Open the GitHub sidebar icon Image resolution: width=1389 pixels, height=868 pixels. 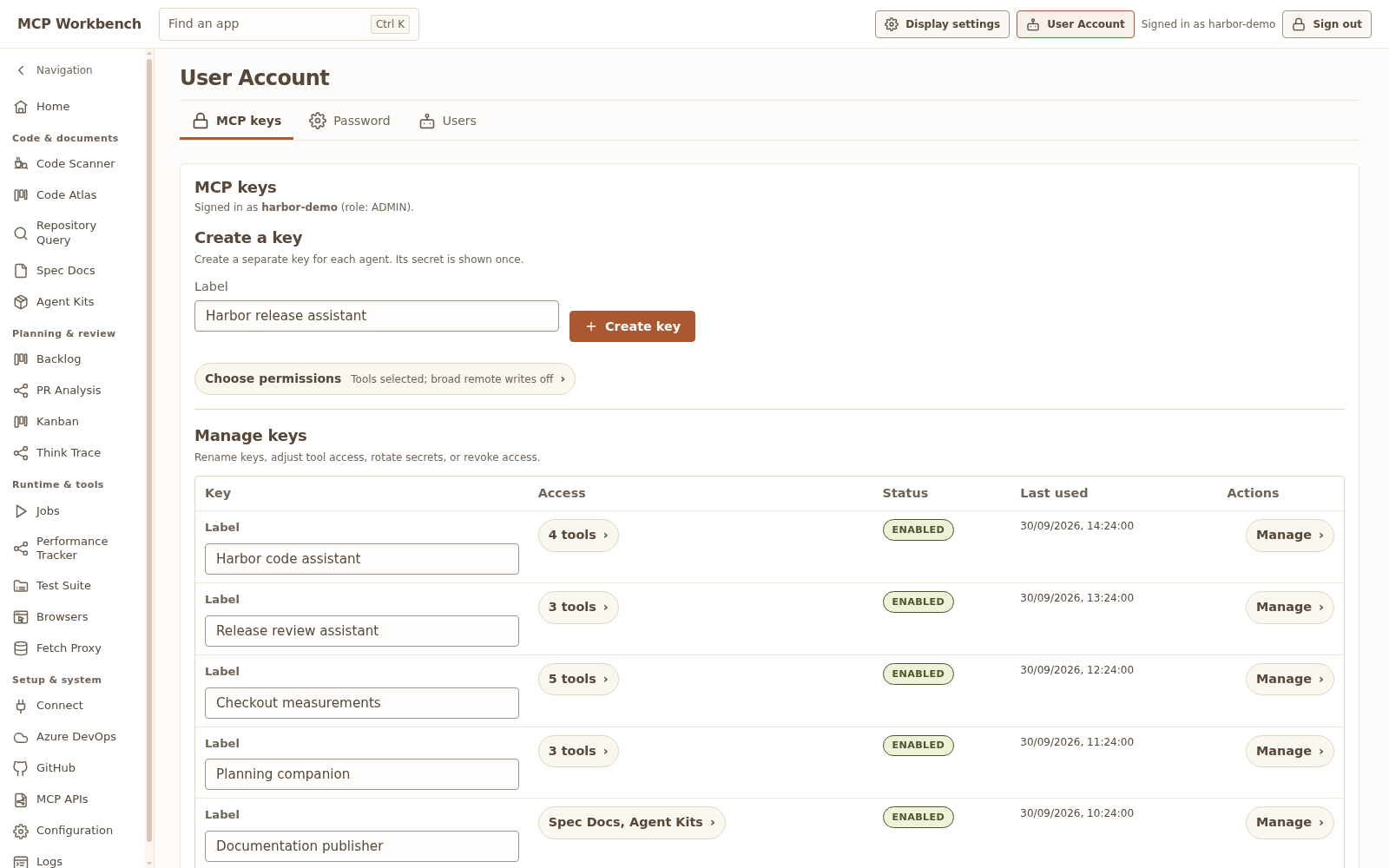tap(21, 768)
